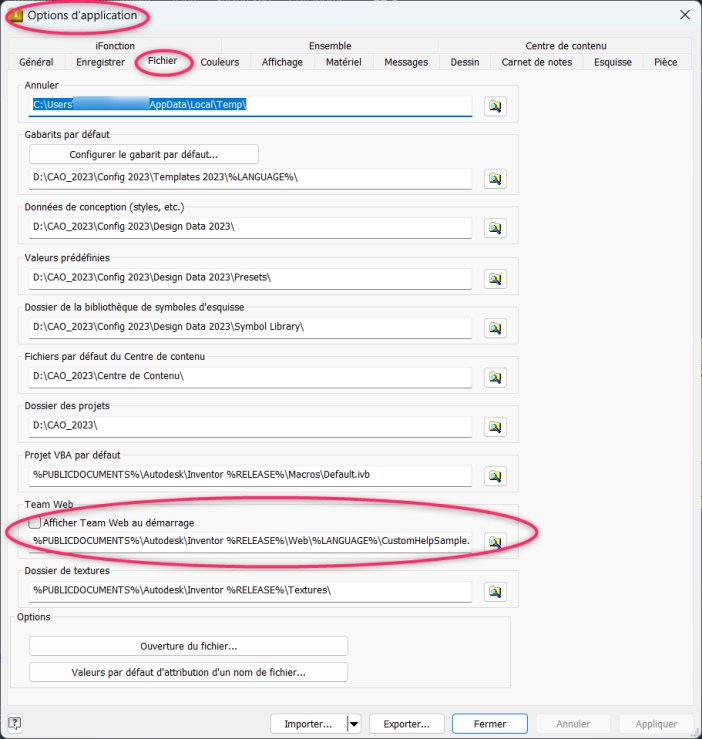Click the Annuler path input field

tap(250, 105)
